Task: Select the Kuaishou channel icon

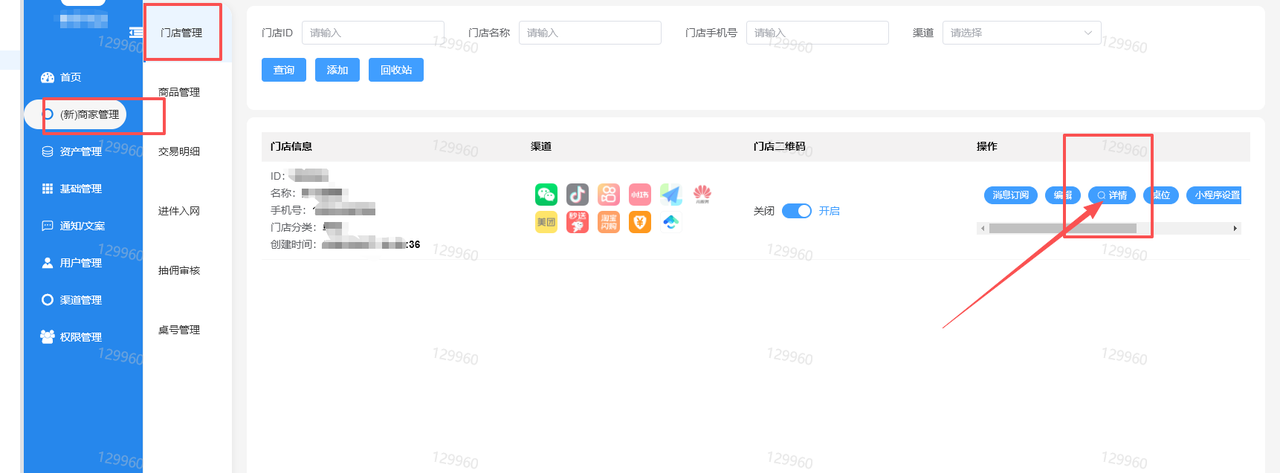Action: click(x=609, y=194)
